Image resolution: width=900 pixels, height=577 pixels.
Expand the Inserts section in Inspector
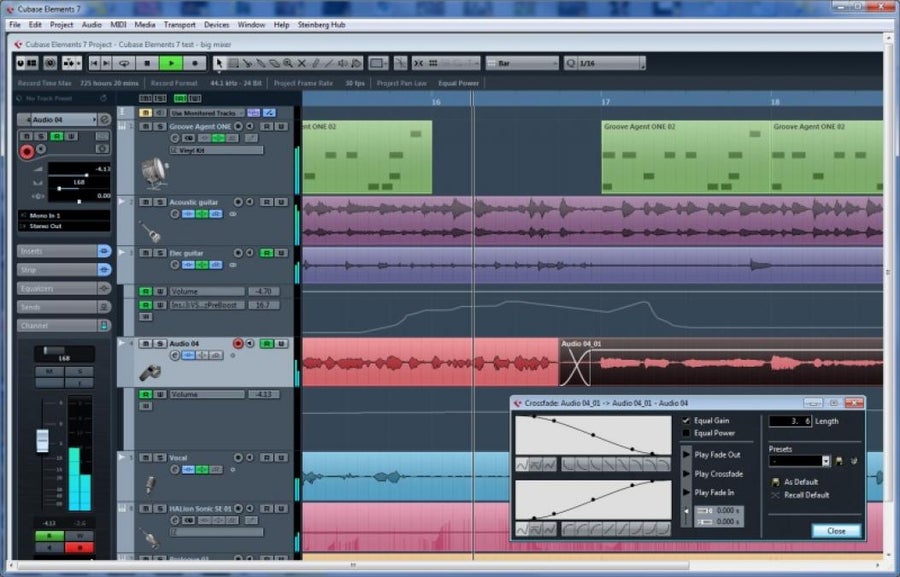[x=64, y=251]
